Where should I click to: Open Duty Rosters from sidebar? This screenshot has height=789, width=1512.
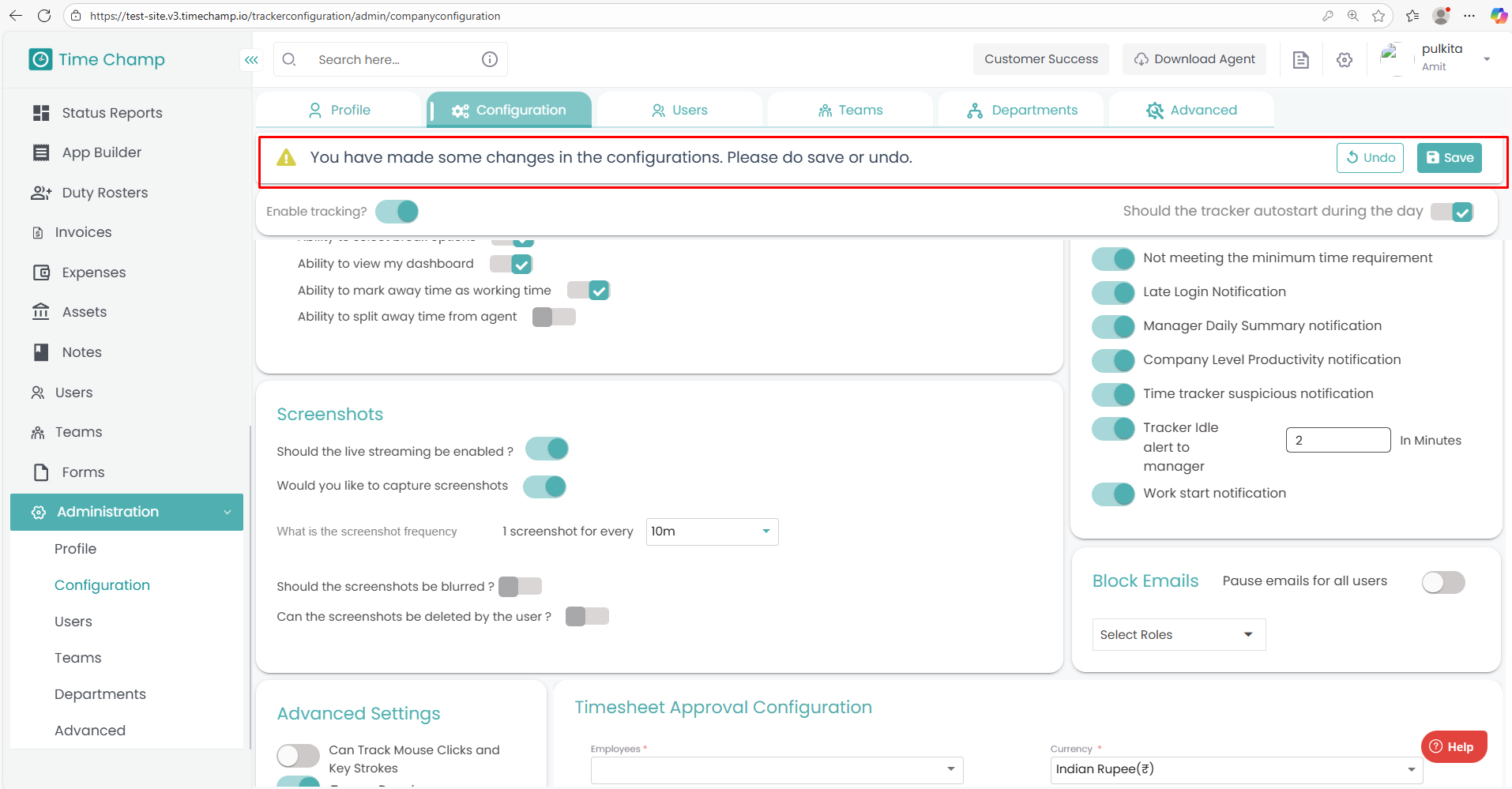pos(104,193)
